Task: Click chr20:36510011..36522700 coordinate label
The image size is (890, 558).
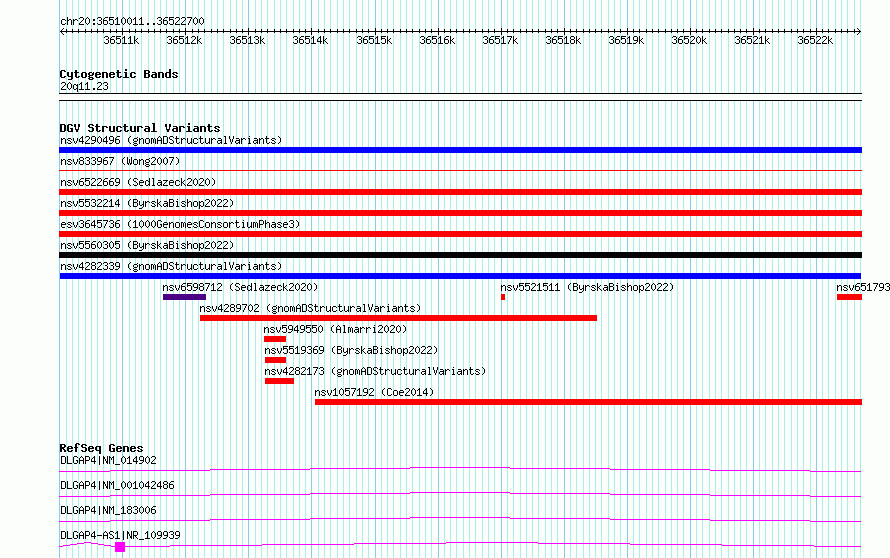Action: [132, 21]
